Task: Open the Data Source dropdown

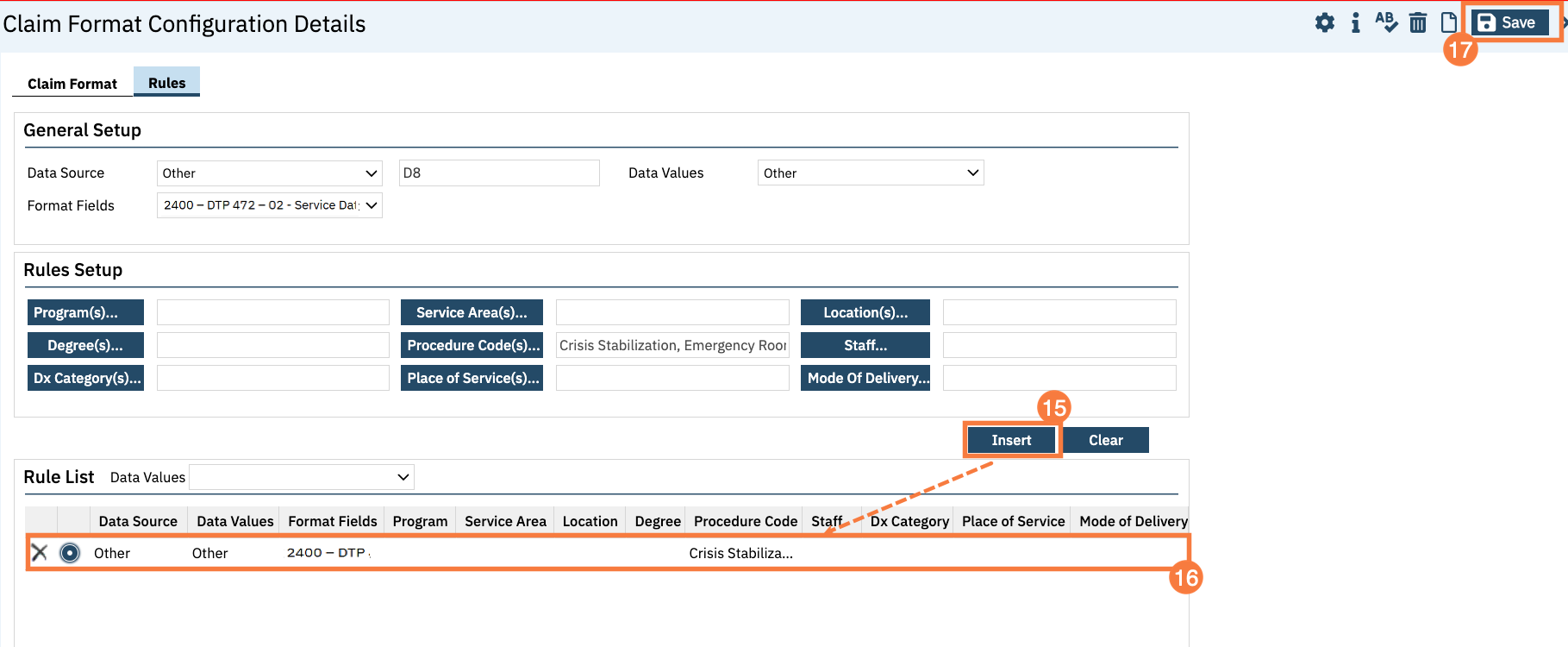Action: [269, 173]
